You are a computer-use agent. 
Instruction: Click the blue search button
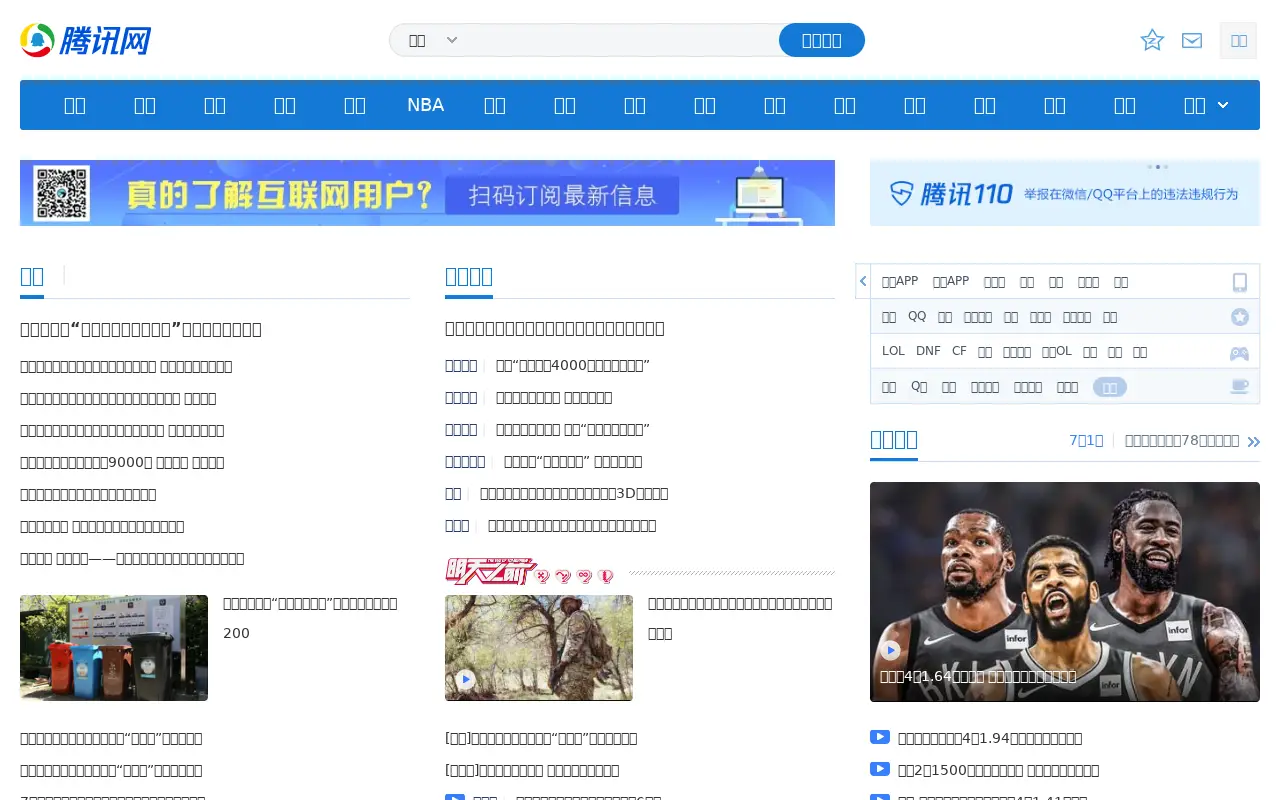point(822,40)
